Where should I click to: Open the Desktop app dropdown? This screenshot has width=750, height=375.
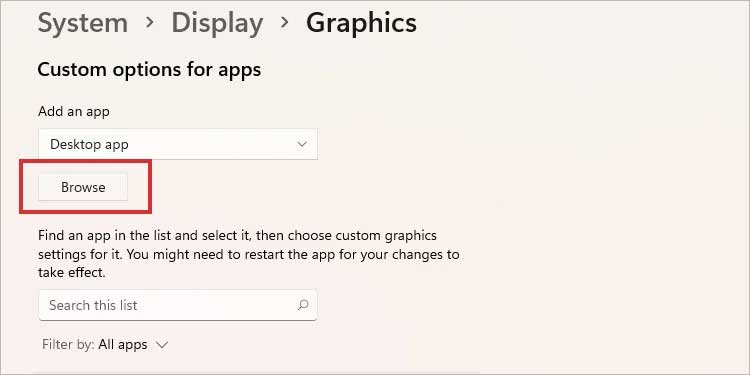178,144
